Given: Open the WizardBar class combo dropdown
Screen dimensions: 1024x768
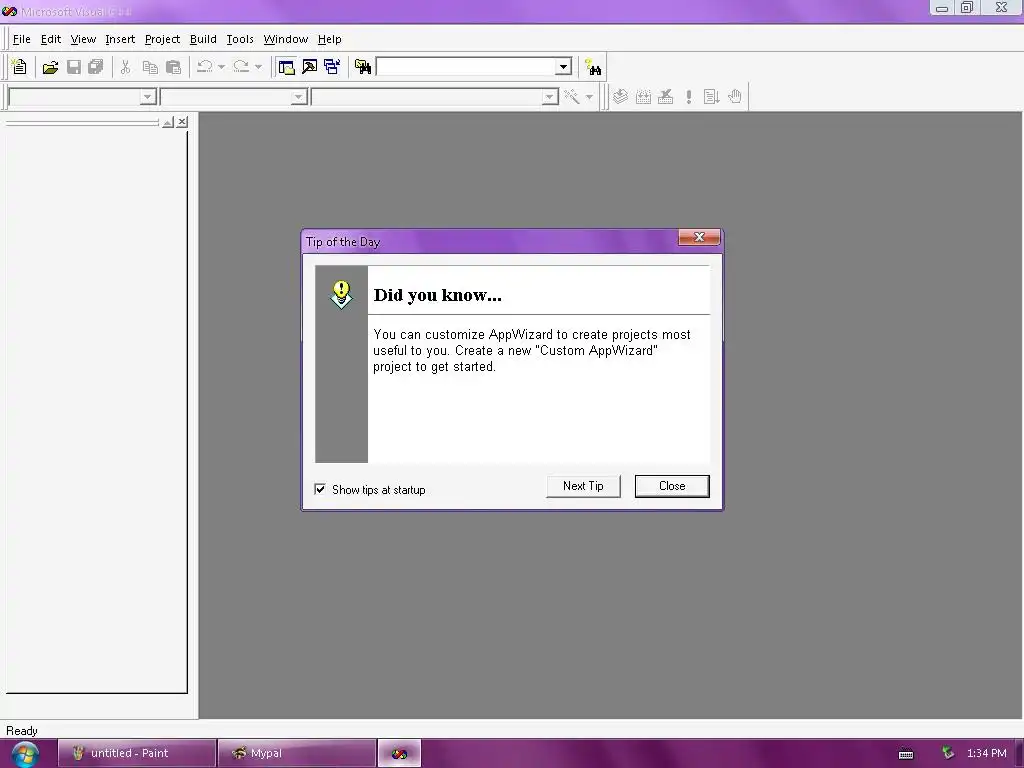Looking at the screenshot, I should (148, 97).
